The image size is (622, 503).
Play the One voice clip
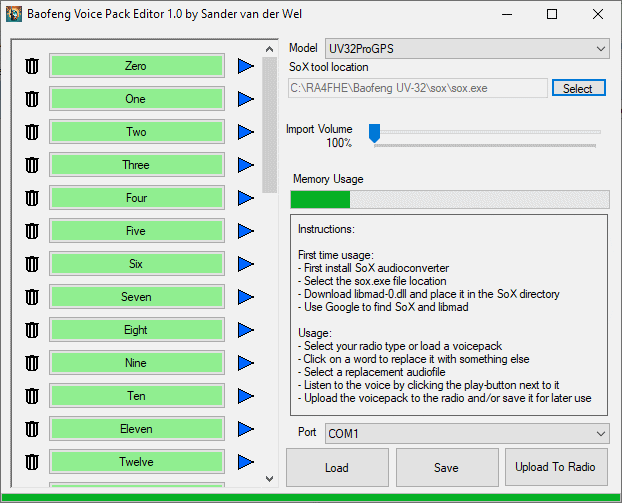coord(246,99)
